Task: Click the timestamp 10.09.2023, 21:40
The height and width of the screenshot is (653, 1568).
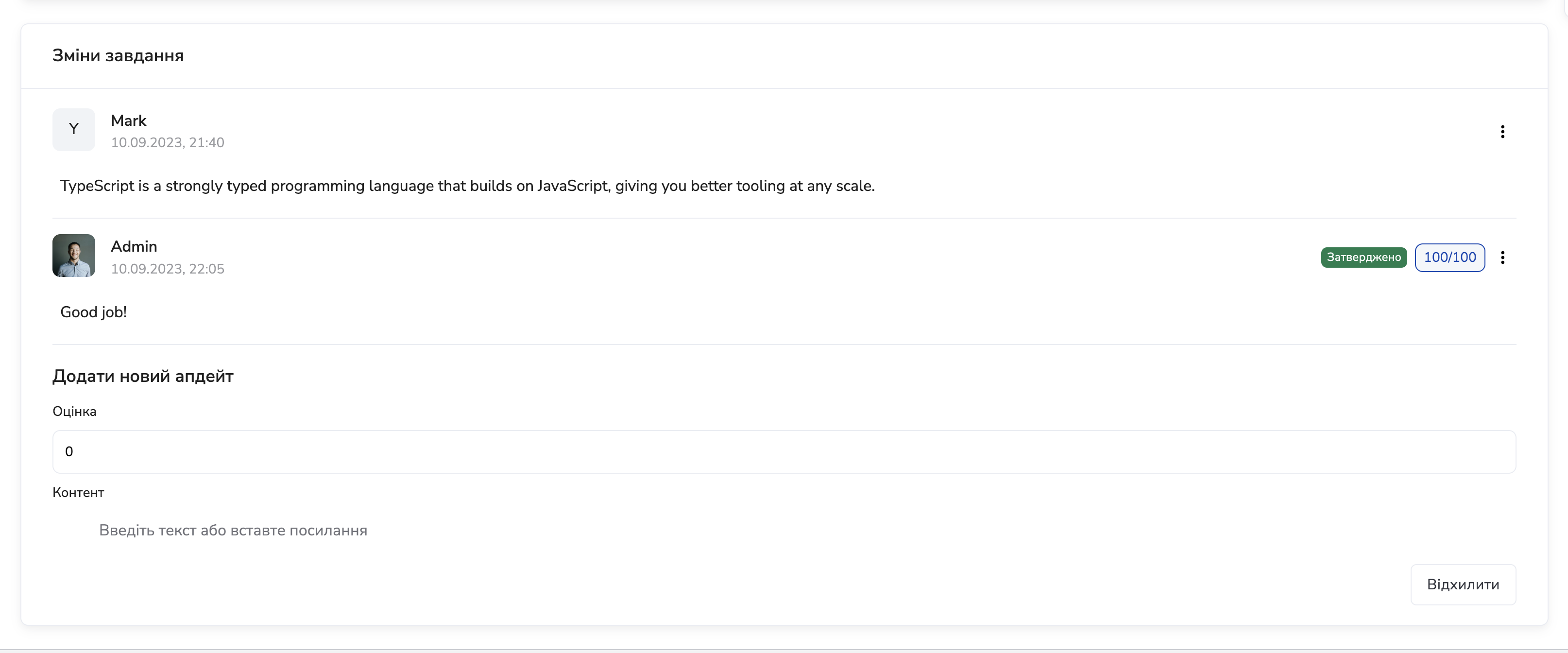Action: (x=168, y=142)
